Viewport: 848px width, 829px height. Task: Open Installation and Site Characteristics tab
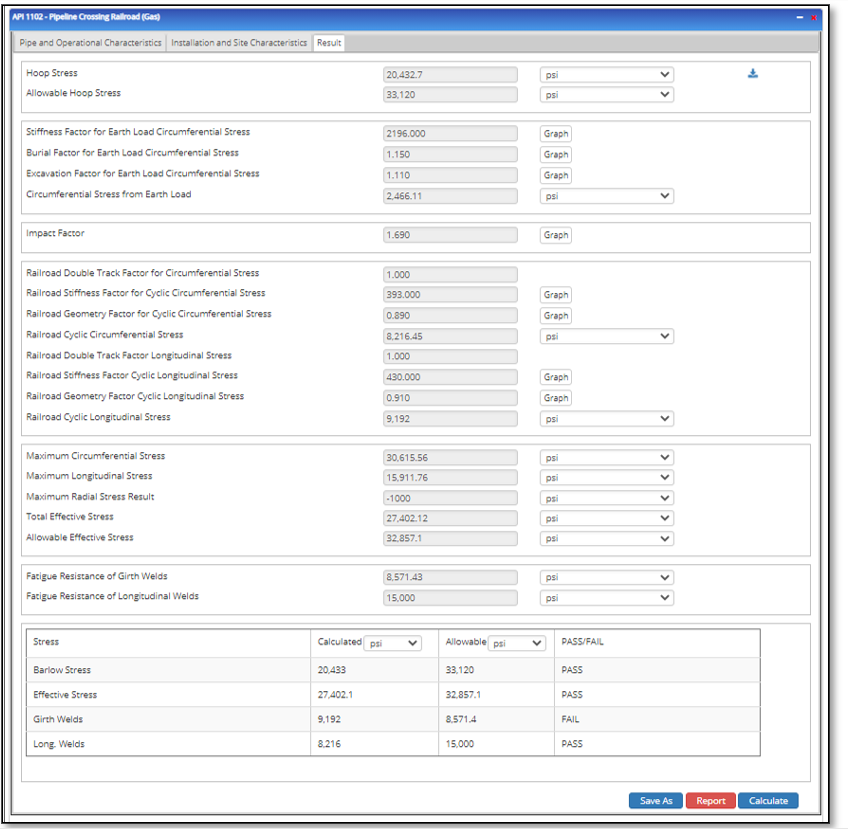239,43
